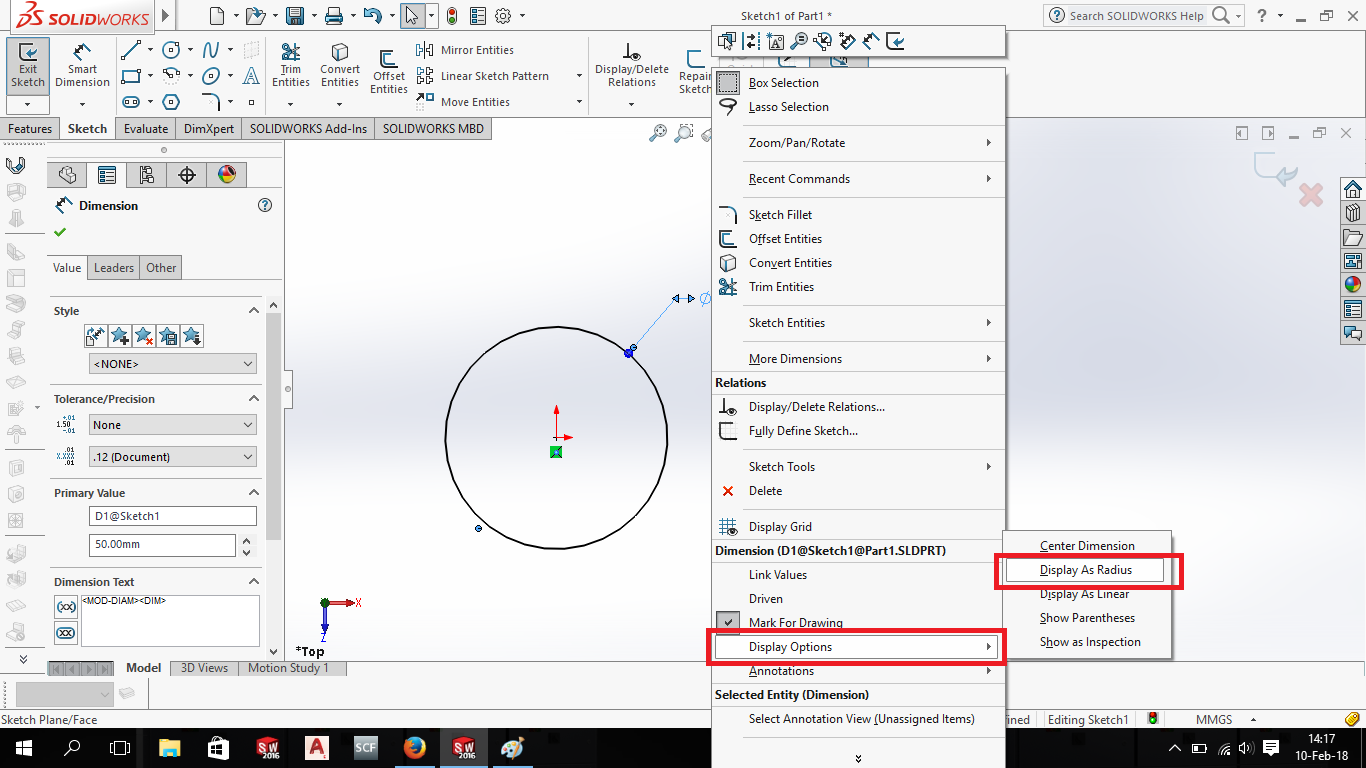Viewport: 1366px width, 768px height.
Task: Activate the Smart Dimension tool
Action: pos(82,66)
